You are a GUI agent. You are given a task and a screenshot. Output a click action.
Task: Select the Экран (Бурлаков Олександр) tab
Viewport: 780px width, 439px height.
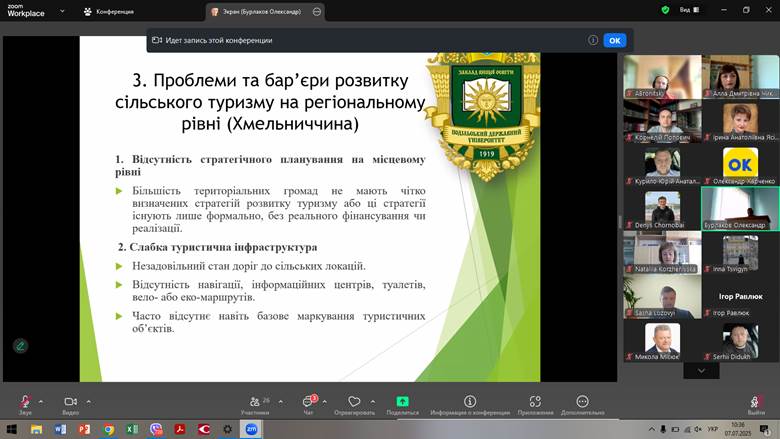[260, 11]
